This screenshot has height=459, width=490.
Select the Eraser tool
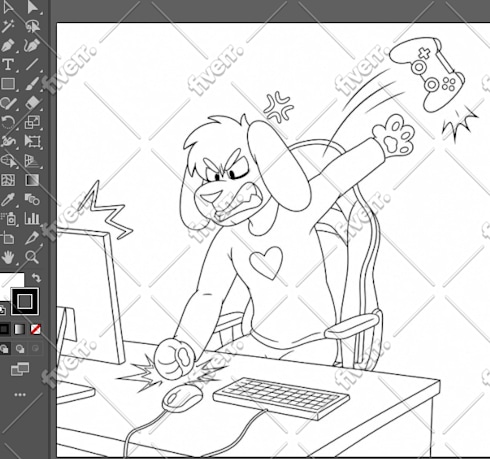(32, 103)
